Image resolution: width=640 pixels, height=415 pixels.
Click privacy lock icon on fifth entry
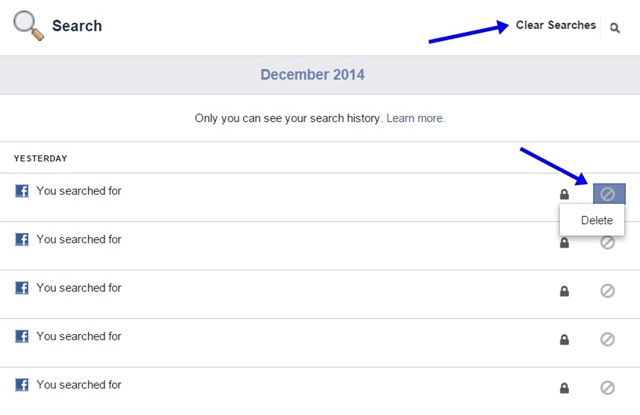click(564, 388)
